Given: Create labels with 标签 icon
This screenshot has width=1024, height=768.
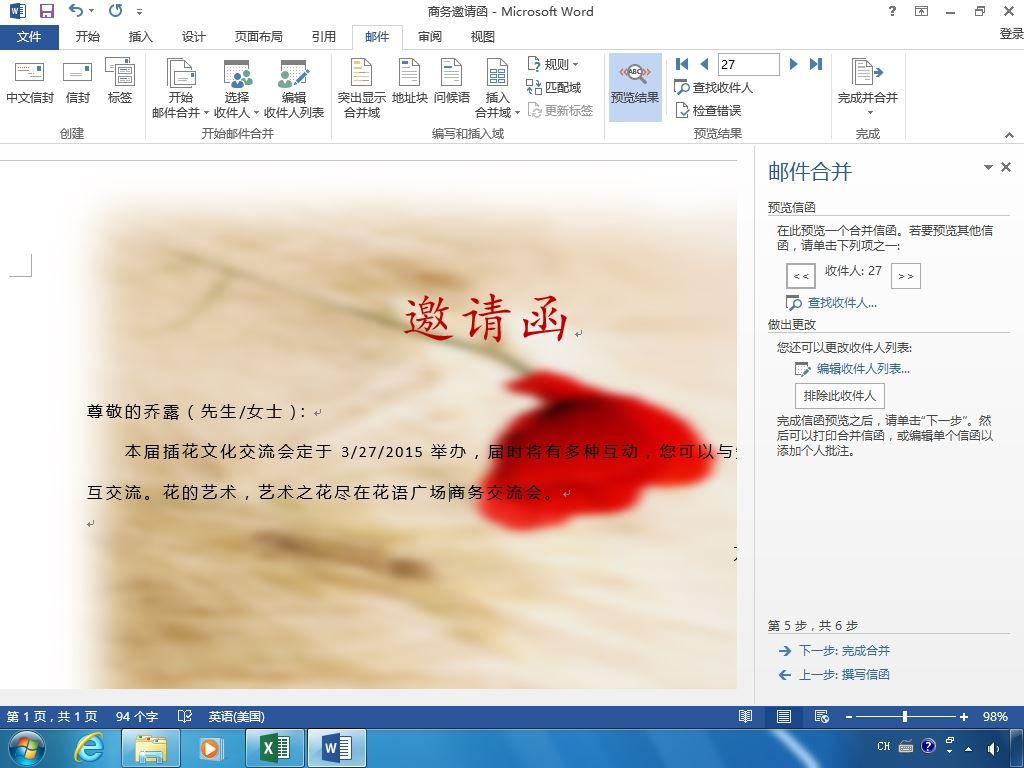Looking at the screenshot, I should coord(120,83).
